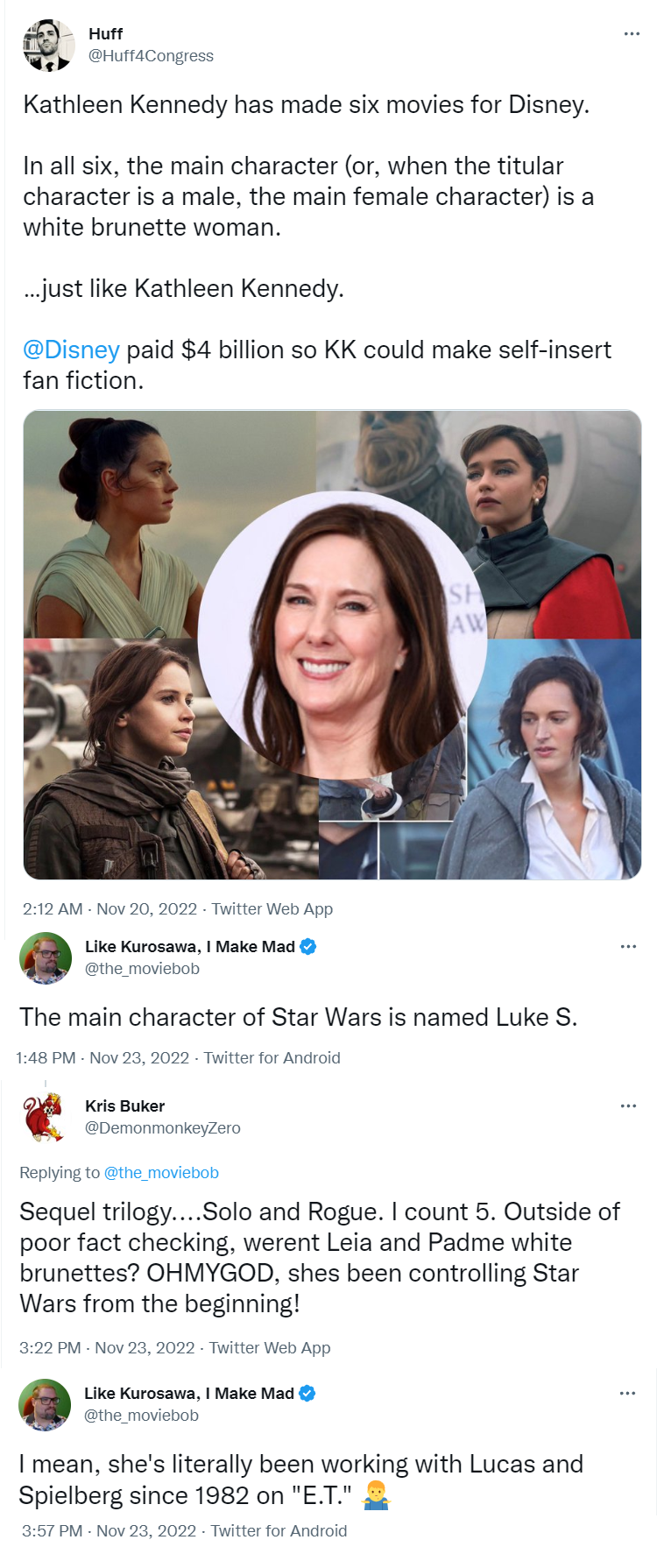The width and height of the screenshot is (657, 1568).
Task: Click the @the_moviebob link in Replying to
Action: click(161, 1173)
